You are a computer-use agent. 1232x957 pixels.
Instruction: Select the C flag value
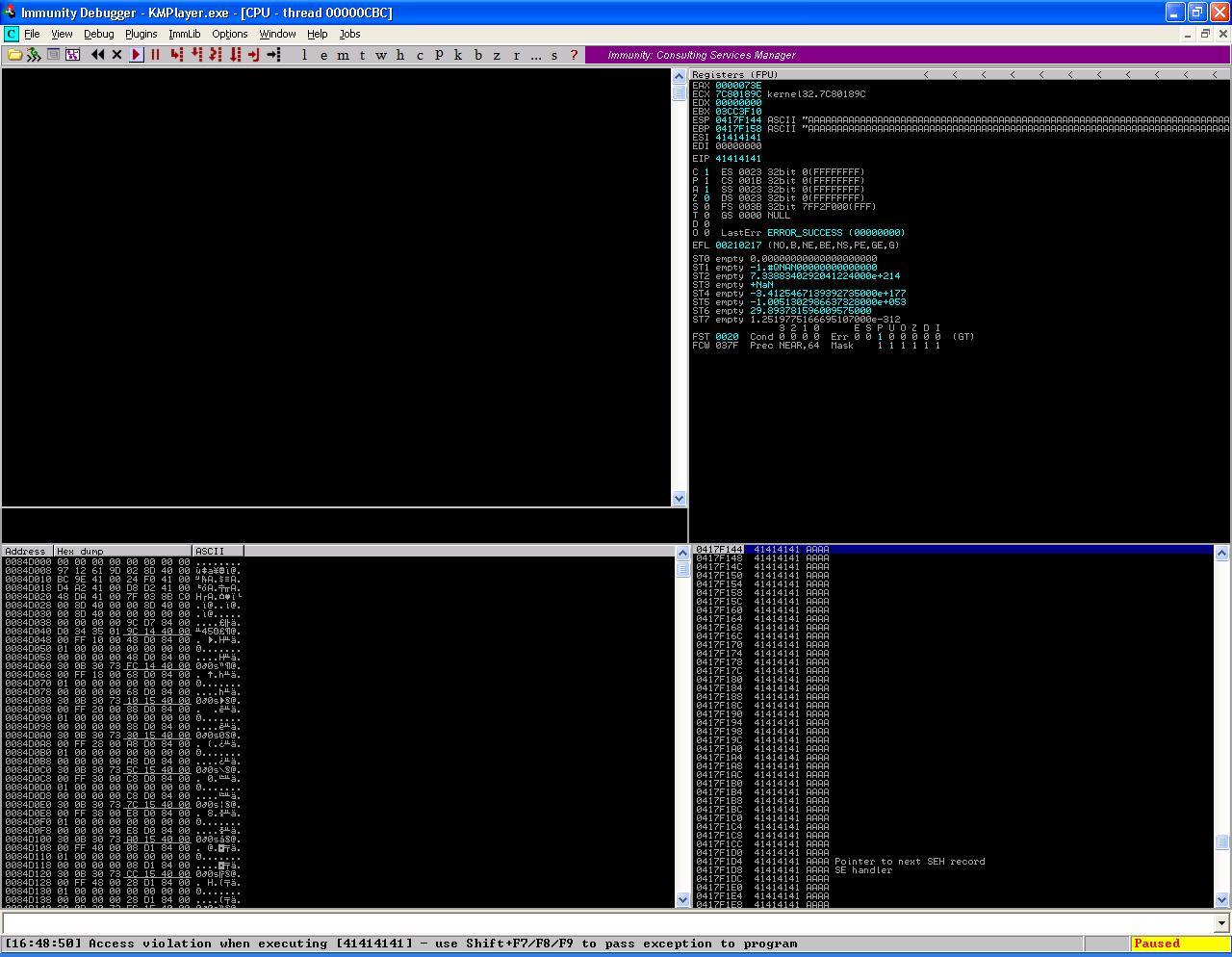pos(706,172)
